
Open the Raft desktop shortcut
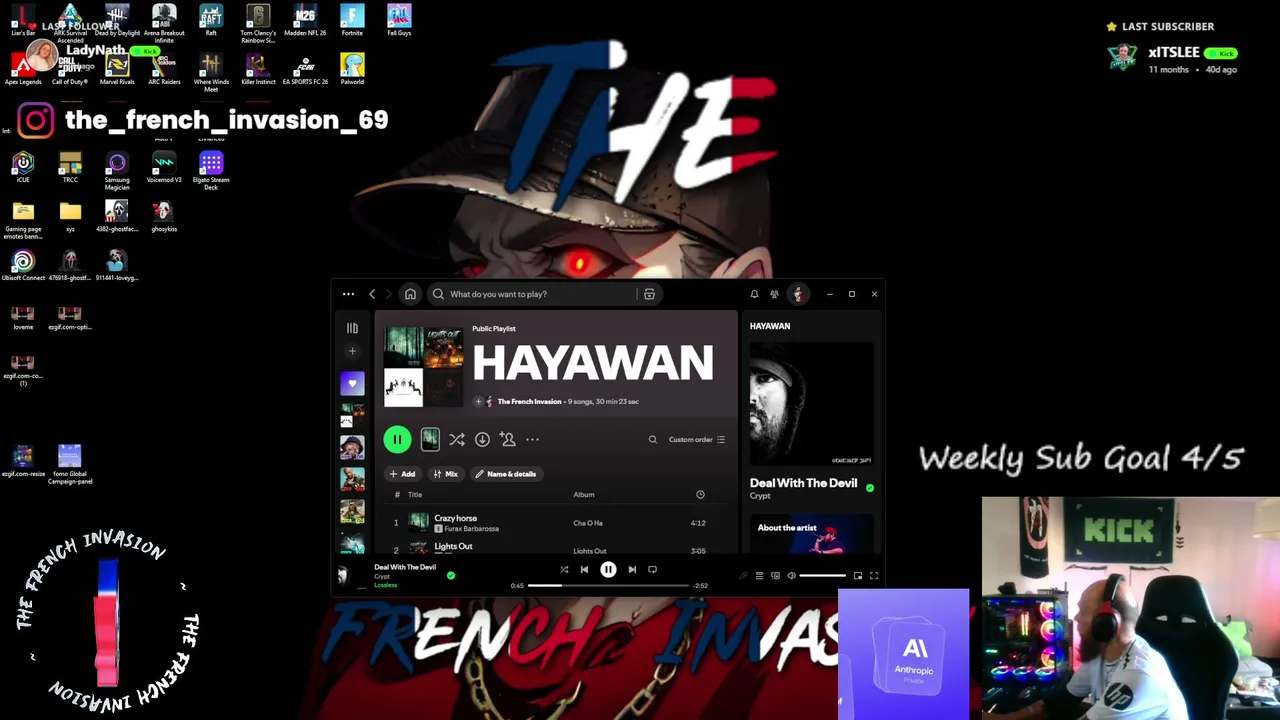[211, 21]
